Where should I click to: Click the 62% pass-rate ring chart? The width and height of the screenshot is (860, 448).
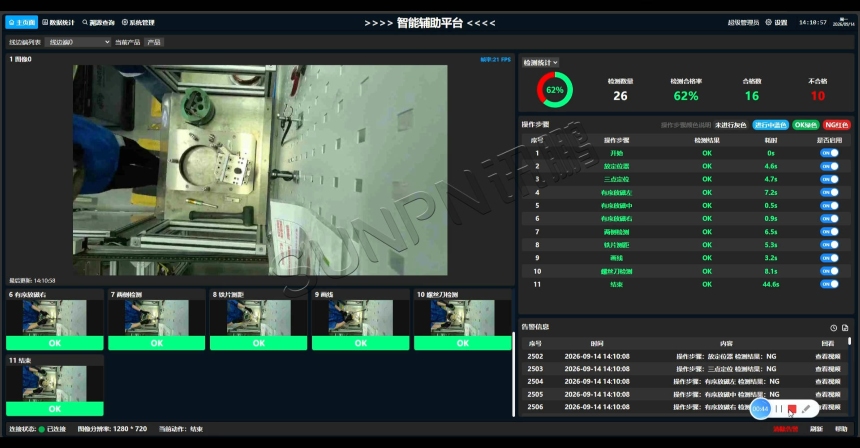click(555, 90)
